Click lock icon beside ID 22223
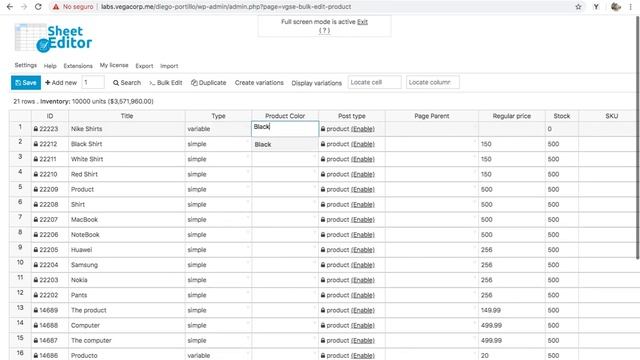 tap(36, 129)
